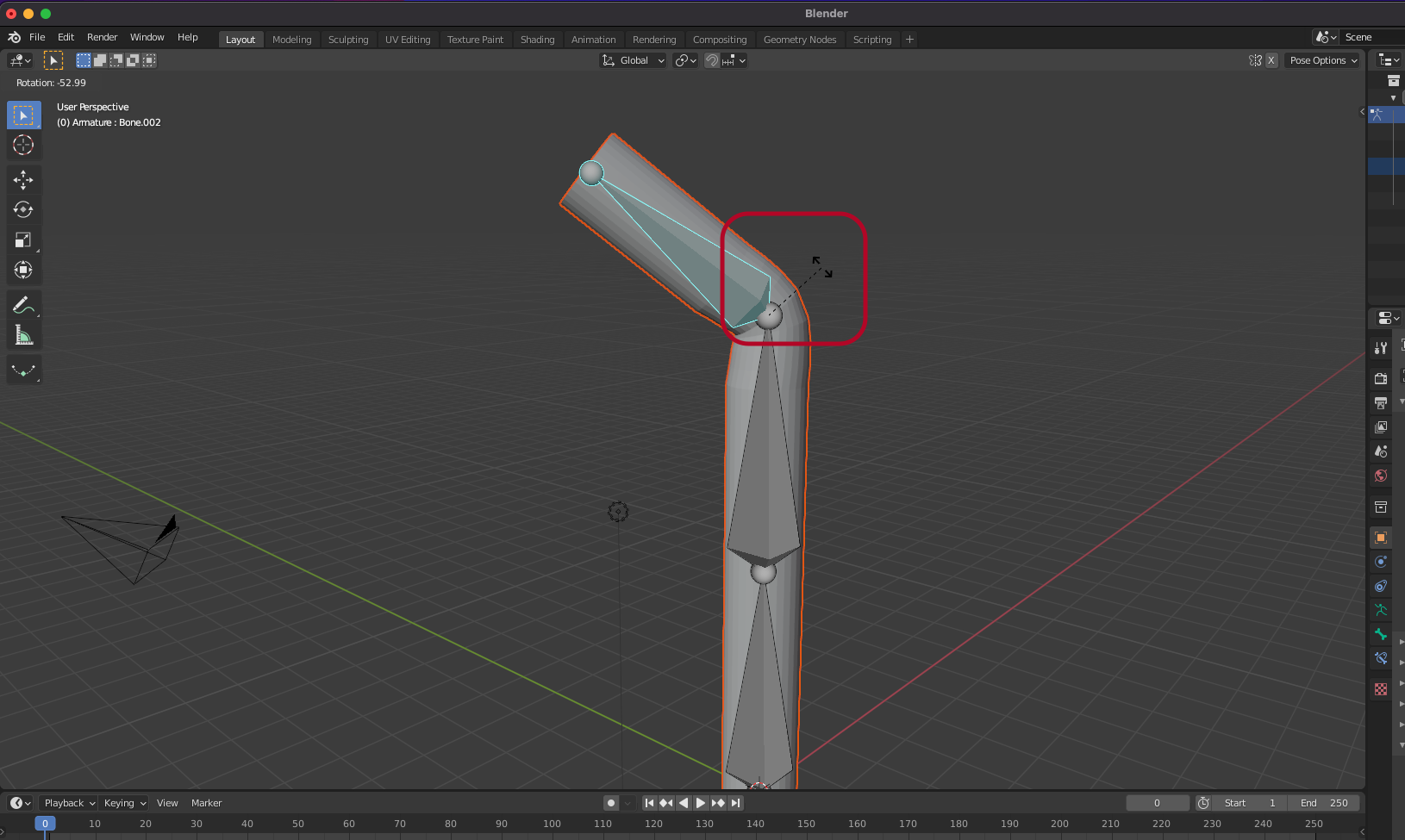The width and height of the screenshot is (1405, 840).
Task: Open the Keying dropdown in timeline
Action: pos(125,803)
